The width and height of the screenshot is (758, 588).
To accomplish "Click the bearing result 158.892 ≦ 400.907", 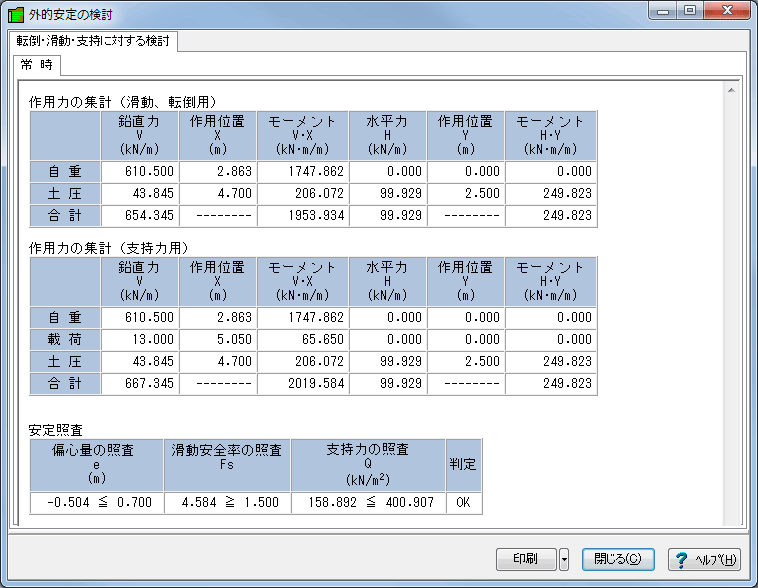I will click(368, 503).
